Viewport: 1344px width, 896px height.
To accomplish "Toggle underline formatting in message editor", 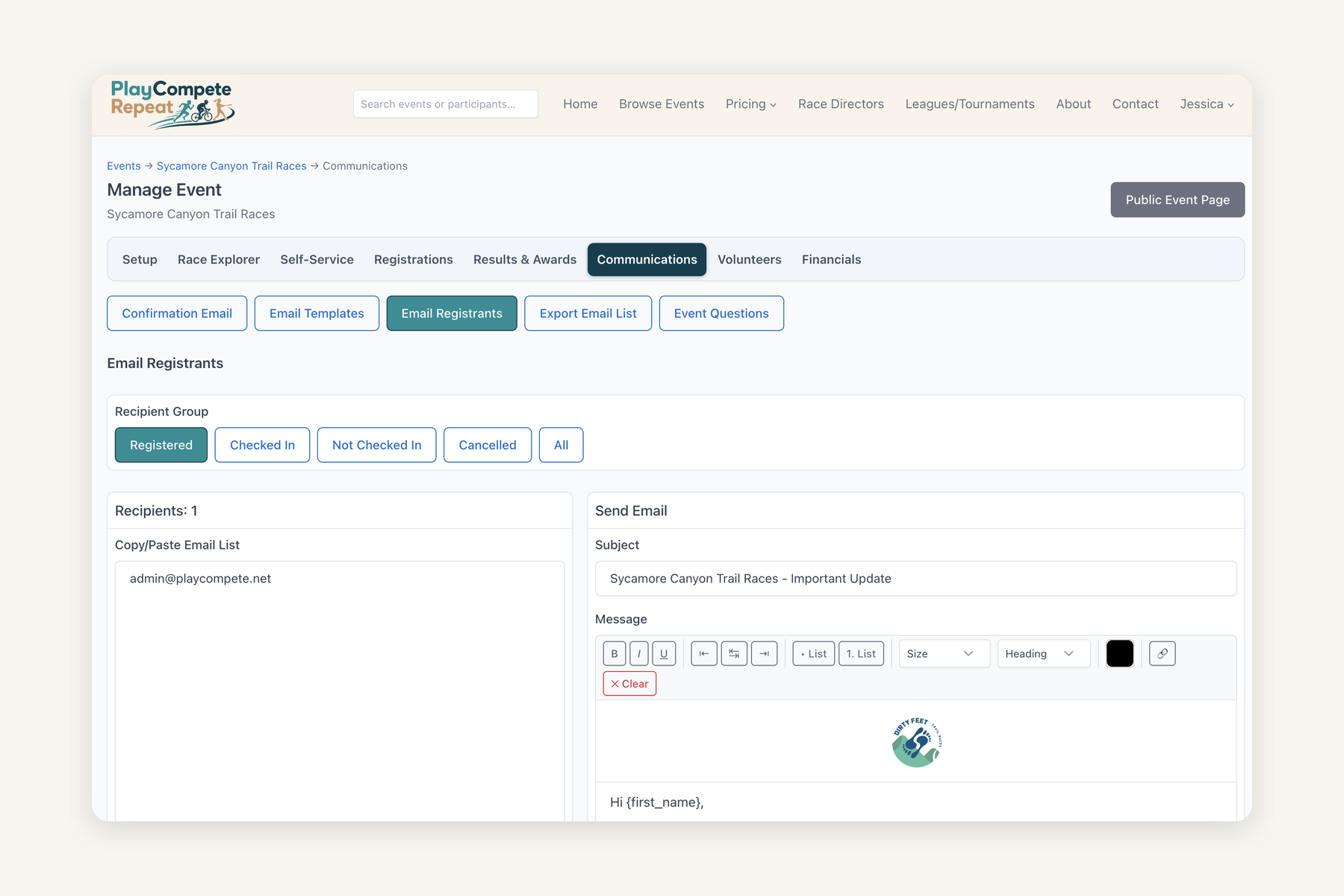I will click(x=664, y=653).
